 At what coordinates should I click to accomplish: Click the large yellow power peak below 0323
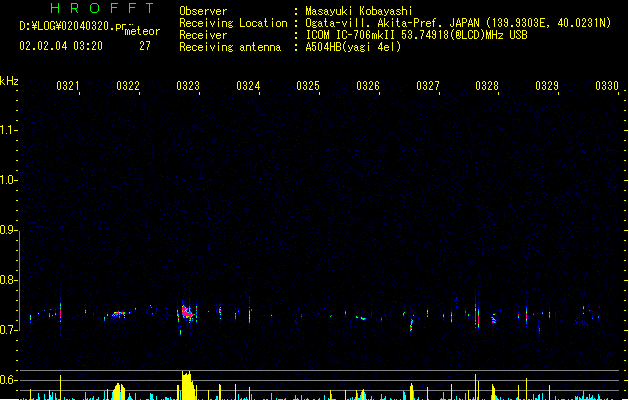[x=187, y=385]
